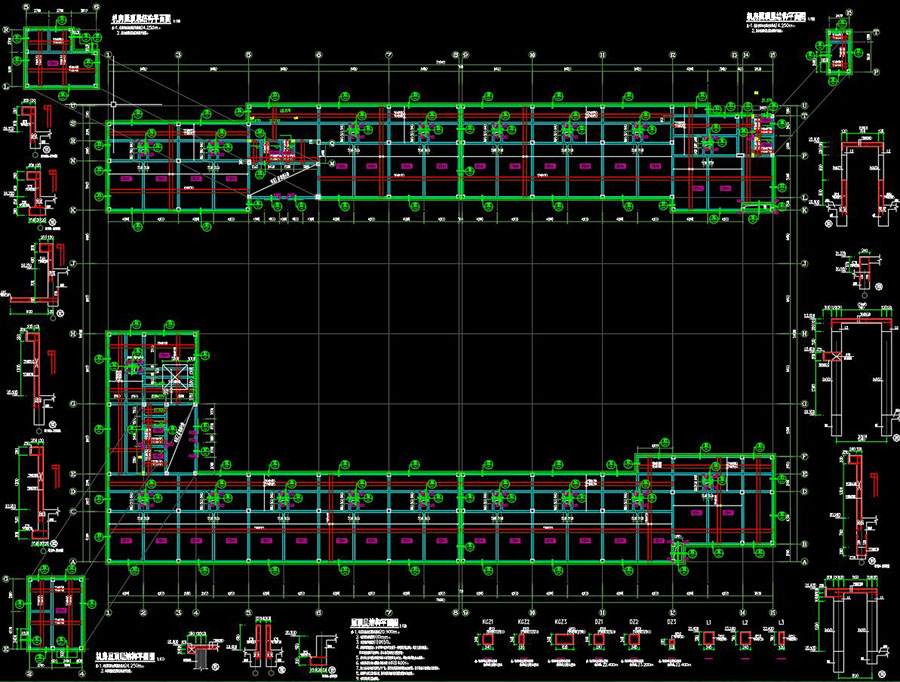Select the L1 beam section symbol
The width and height of the screenshot is (900, 682).
708,638
